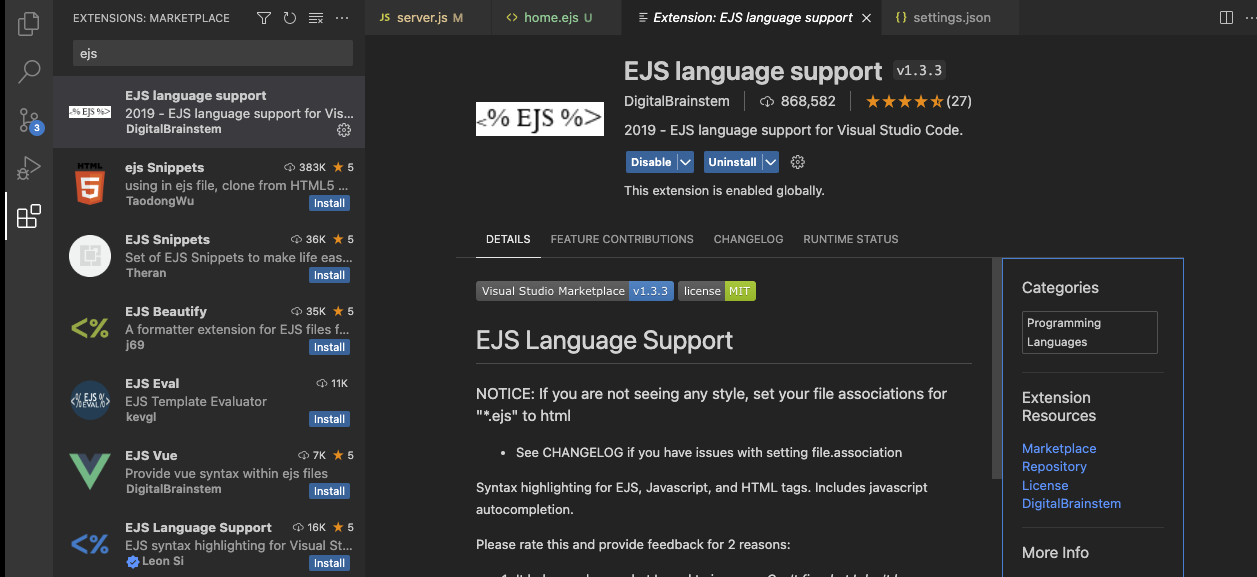This screenshot has width=1257, height=577.
Task: Install EJS Snippets by Theran
Action: (x=329, y=275)
